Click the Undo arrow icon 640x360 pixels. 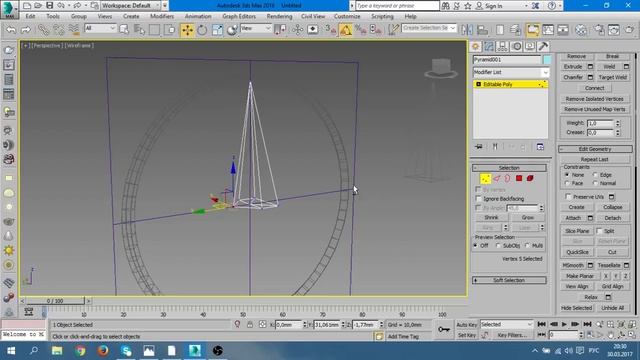click(x=11, y=30)
